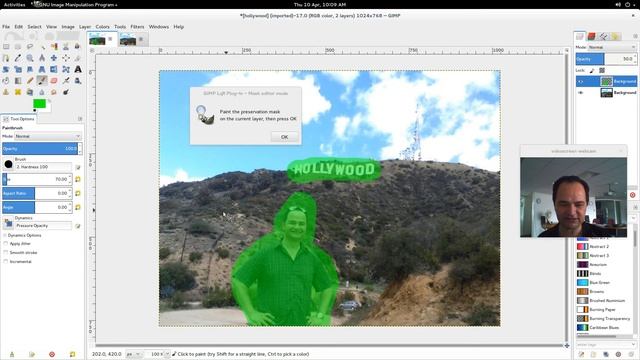The height and width of the screenshot is (360, 640).
Task: Toggle visibility of top green Background layer
Action: (x=581, y=82)
